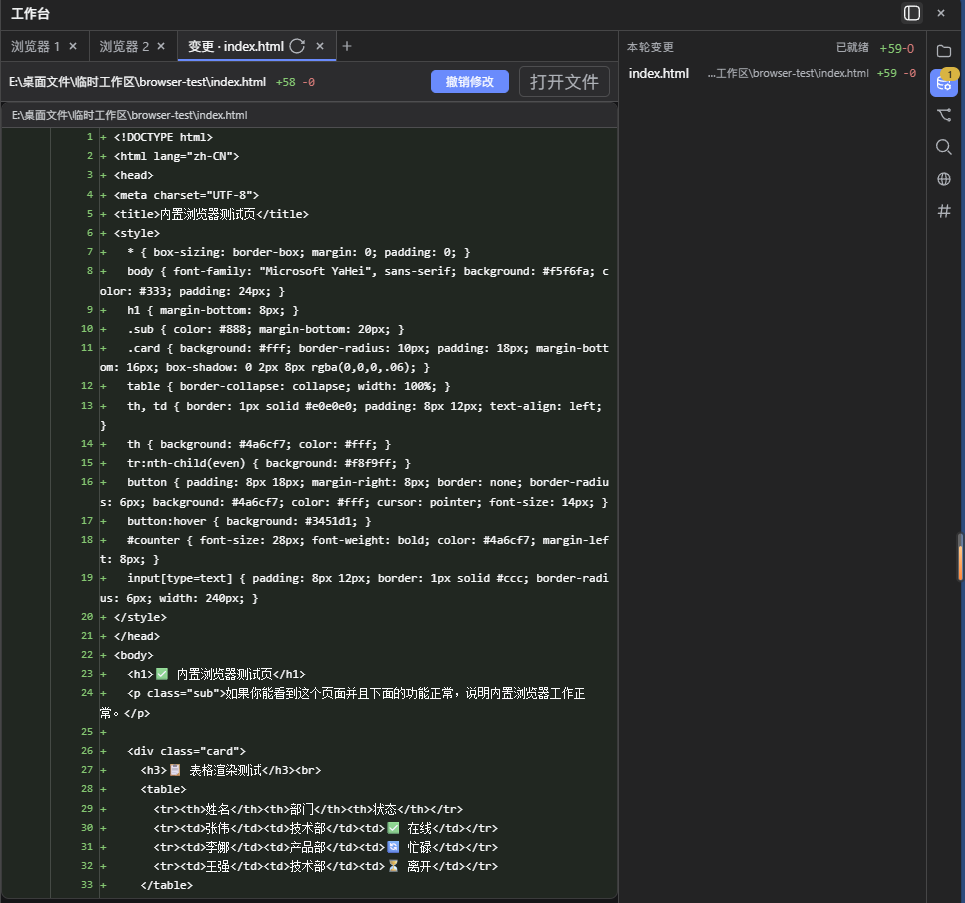
Task: Click line 6 containing <style>
Action: (137, 233)
